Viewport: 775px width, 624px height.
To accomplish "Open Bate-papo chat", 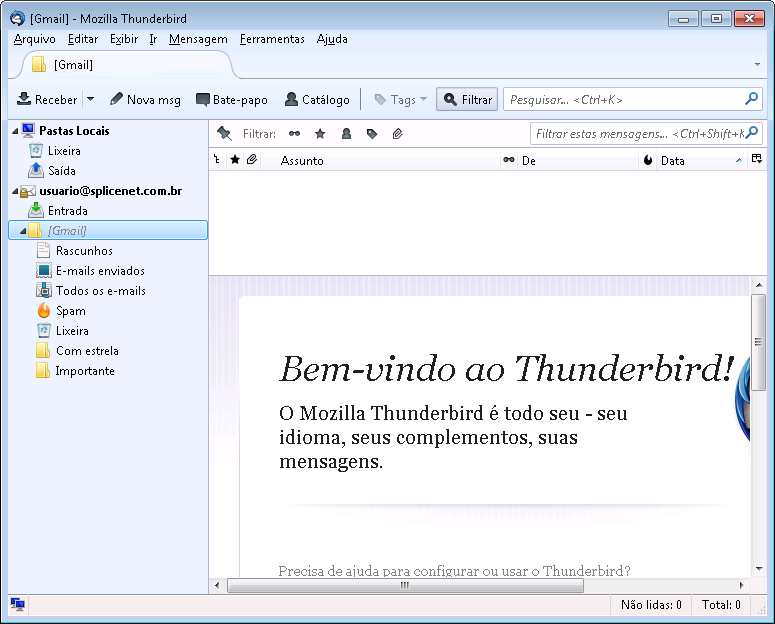I will coord(232,99).
